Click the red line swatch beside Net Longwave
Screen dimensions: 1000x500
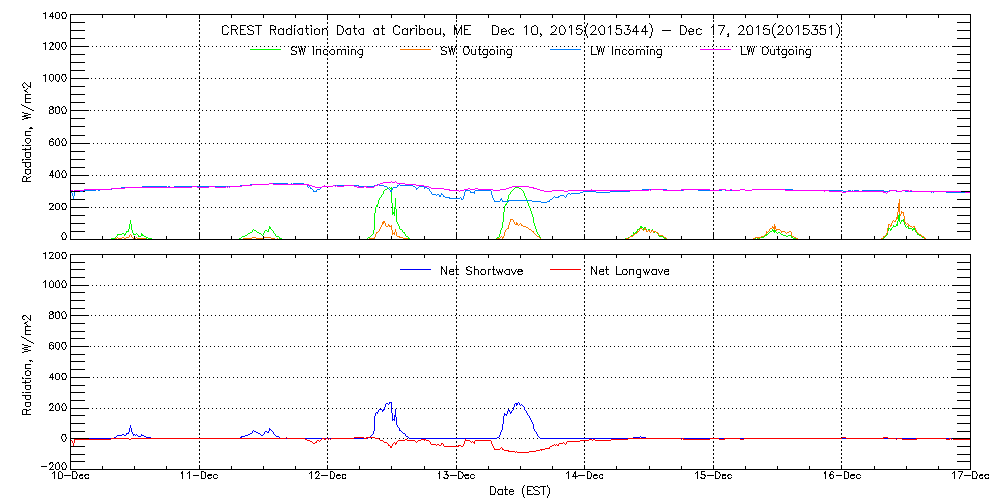tap(565, 270)
